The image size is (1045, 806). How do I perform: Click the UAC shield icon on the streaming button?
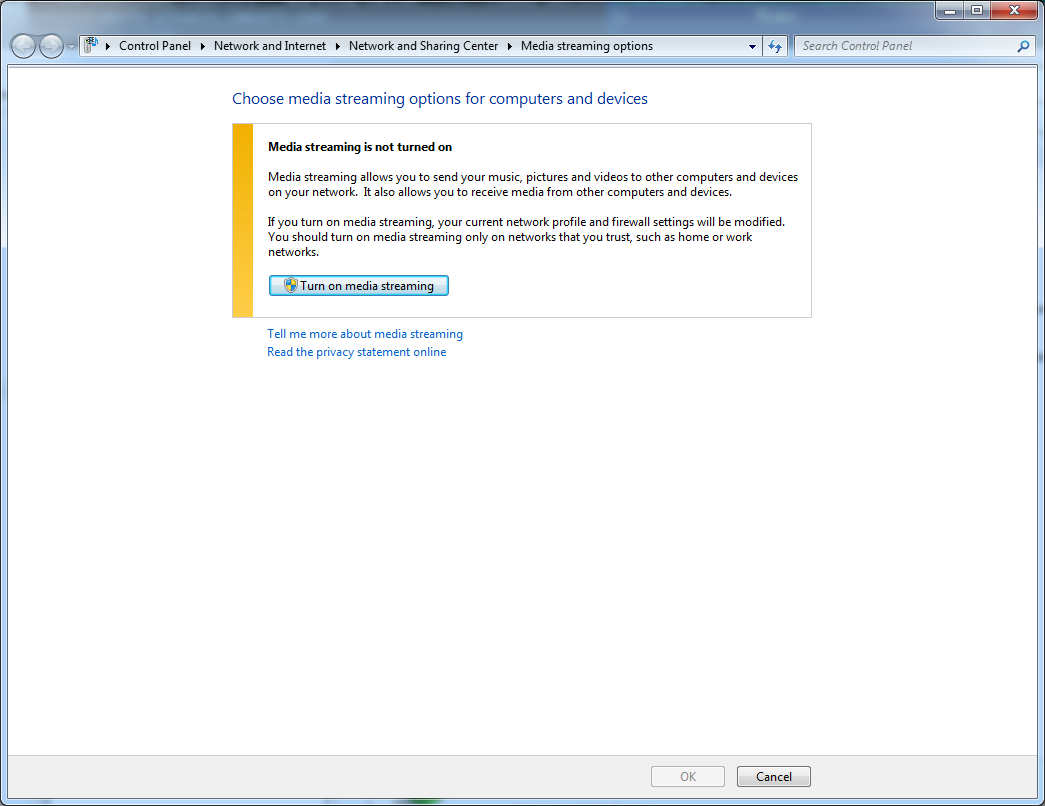291,285
